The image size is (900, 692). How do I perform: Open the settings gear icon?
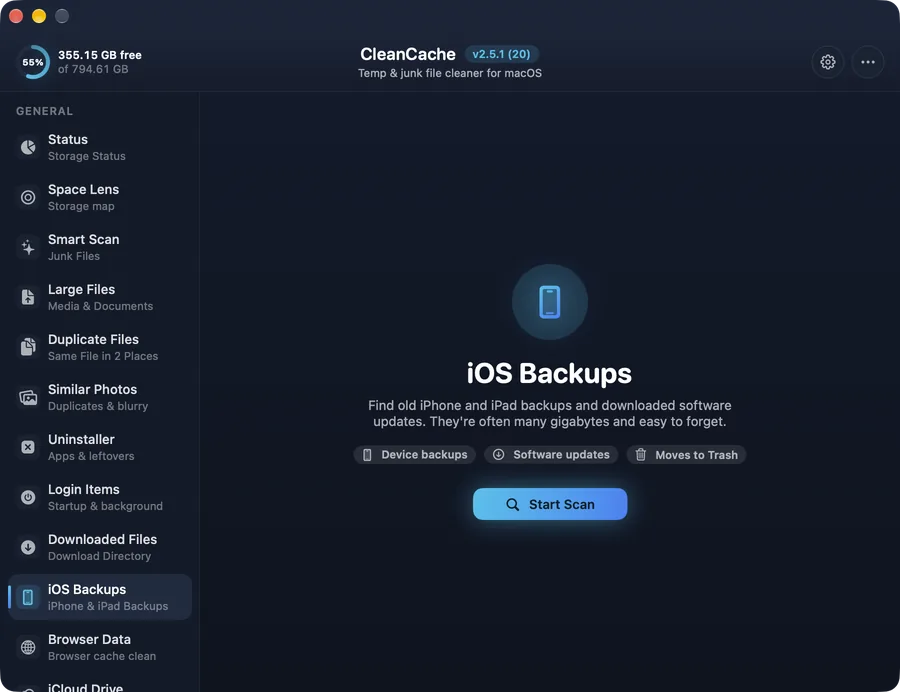coord(828,62)
